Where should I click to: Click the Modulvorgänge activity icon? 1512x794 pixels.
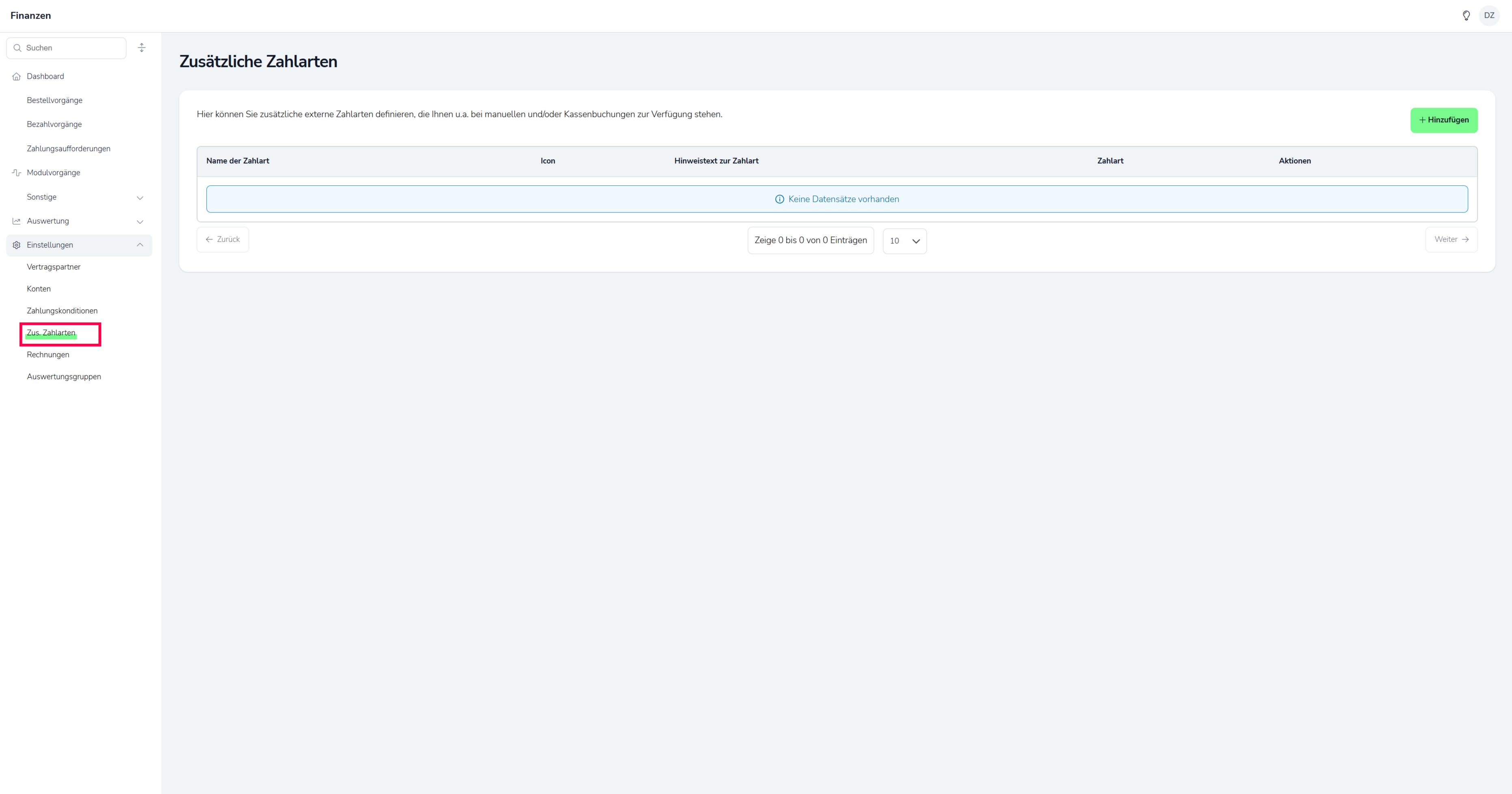(16, 173)
